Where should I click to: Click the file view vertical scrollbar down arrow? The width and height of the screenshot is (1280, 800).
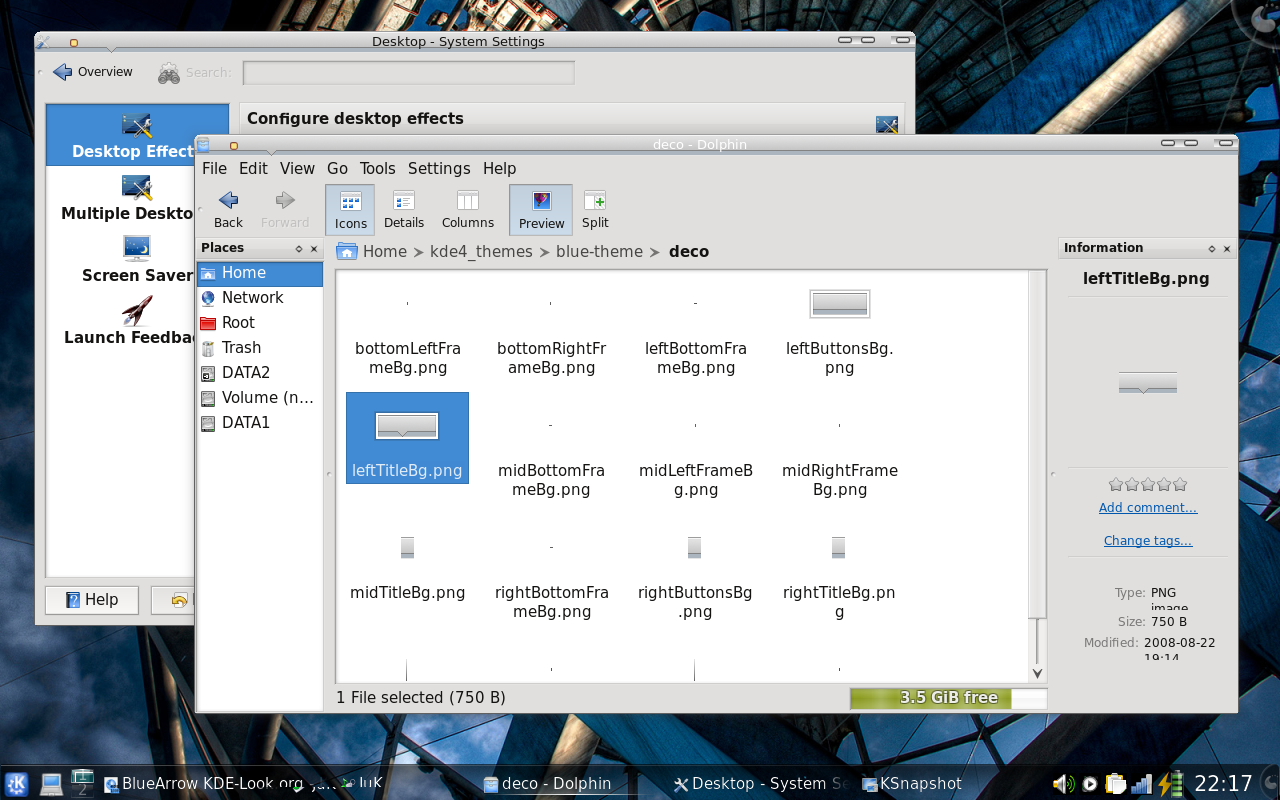pos(1037,674)
